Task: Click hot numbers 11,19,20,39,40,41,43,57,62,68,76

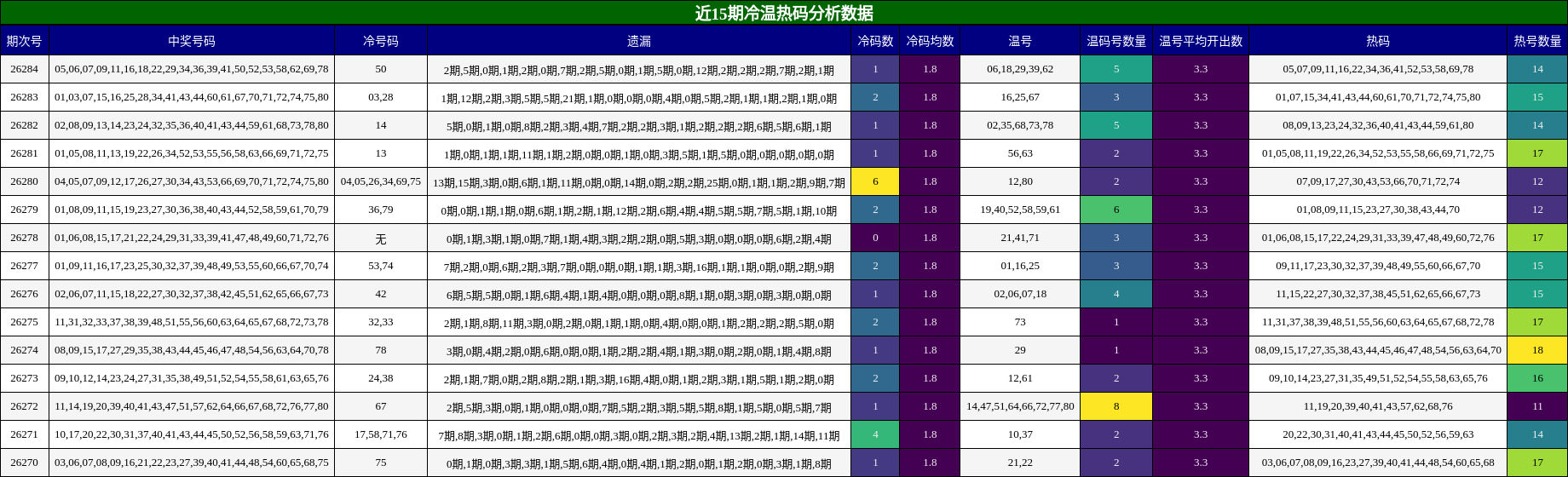Action: tap(1378, 406)
